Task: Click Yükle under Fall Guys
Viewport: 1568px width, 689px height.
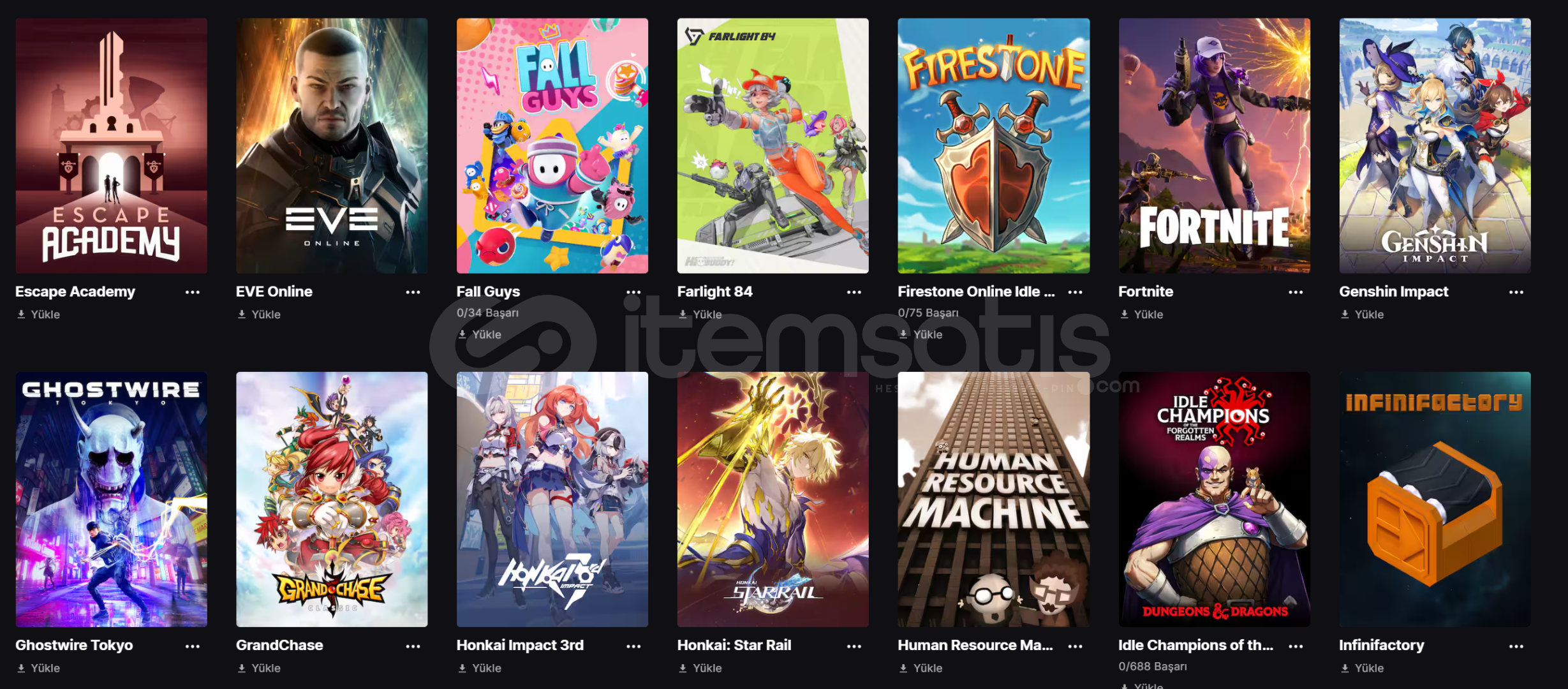Action: point(480,334)
